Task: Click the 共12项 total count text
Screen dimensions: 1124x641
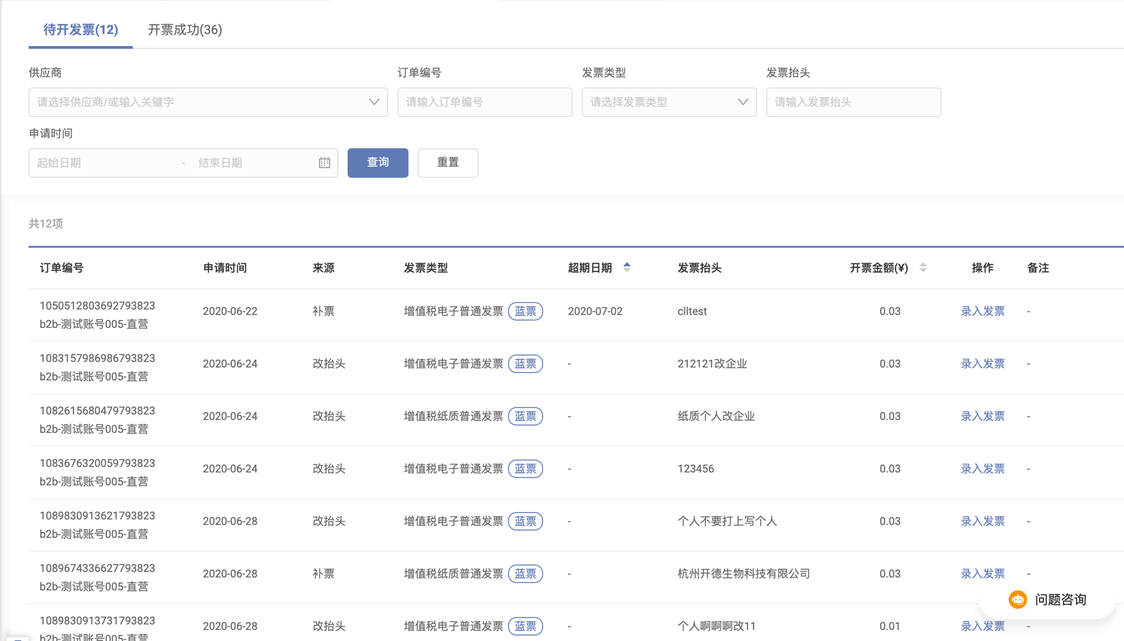Action: pos(46,224)
